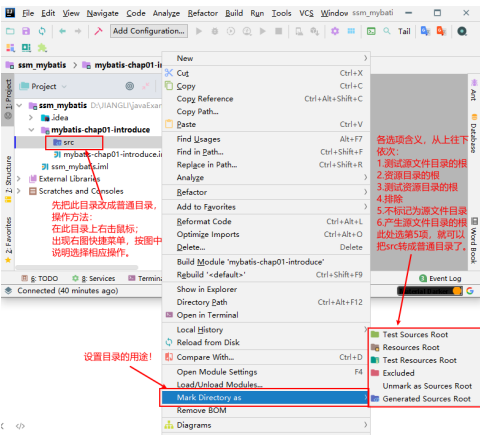Click the Search magnifier toolbar icon
The image size is (480, 443).
click(387, 31)
